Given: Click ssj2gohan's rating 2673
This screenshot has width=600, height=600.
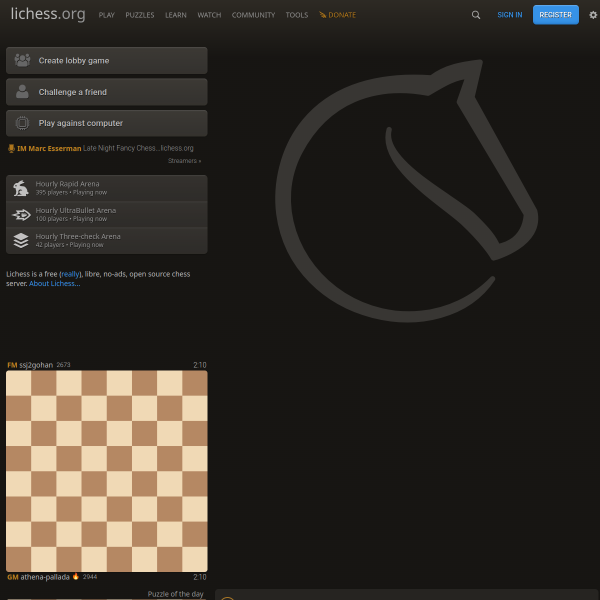Looking at the screenshot, I should pyautogui.click(x=64, y=365).
